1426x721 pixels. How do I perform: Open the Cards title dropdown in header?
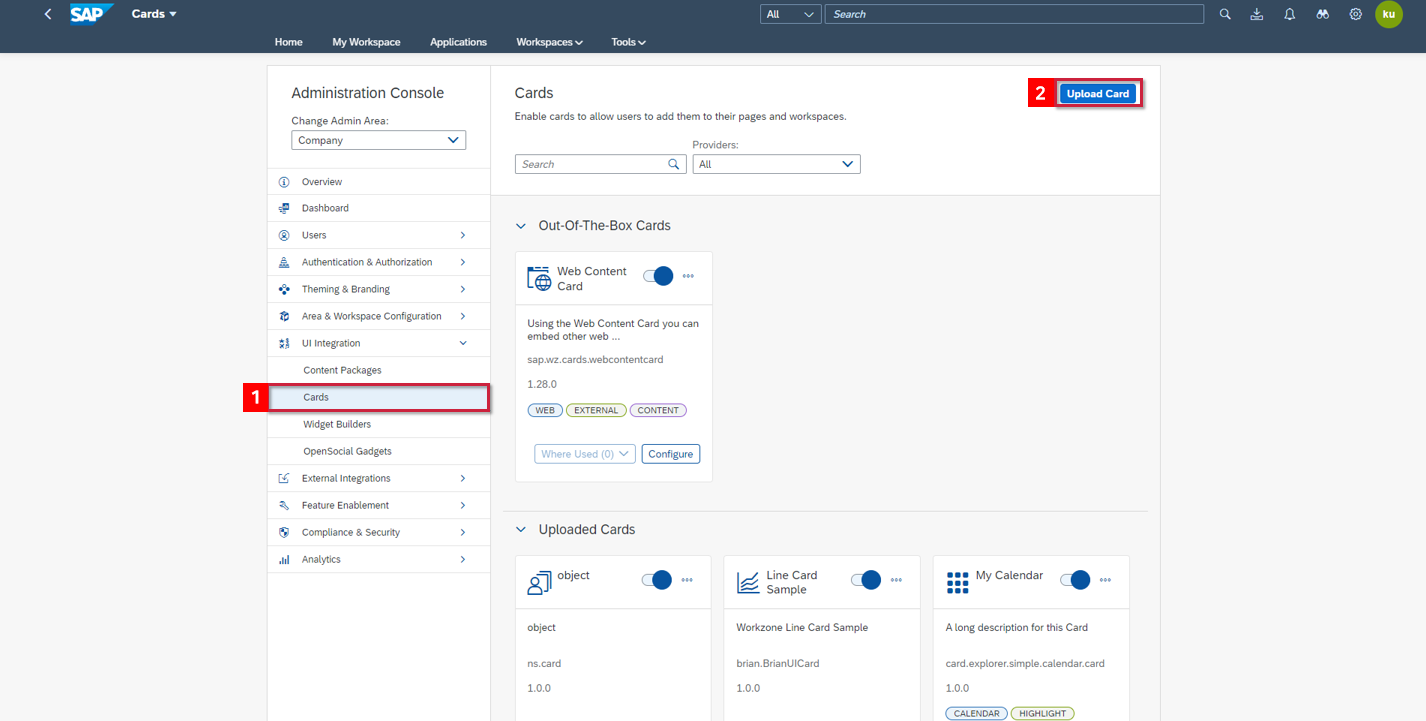pyautogui.click(x=154, y=14)
